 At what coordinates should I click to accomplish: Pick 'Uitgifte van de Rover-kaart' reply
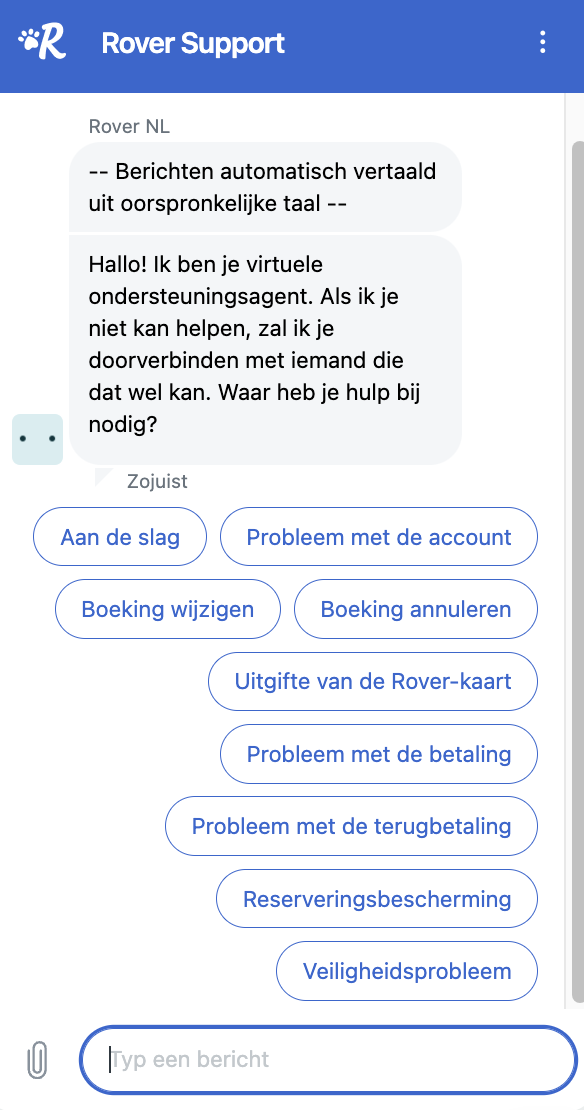click(373, 681)
